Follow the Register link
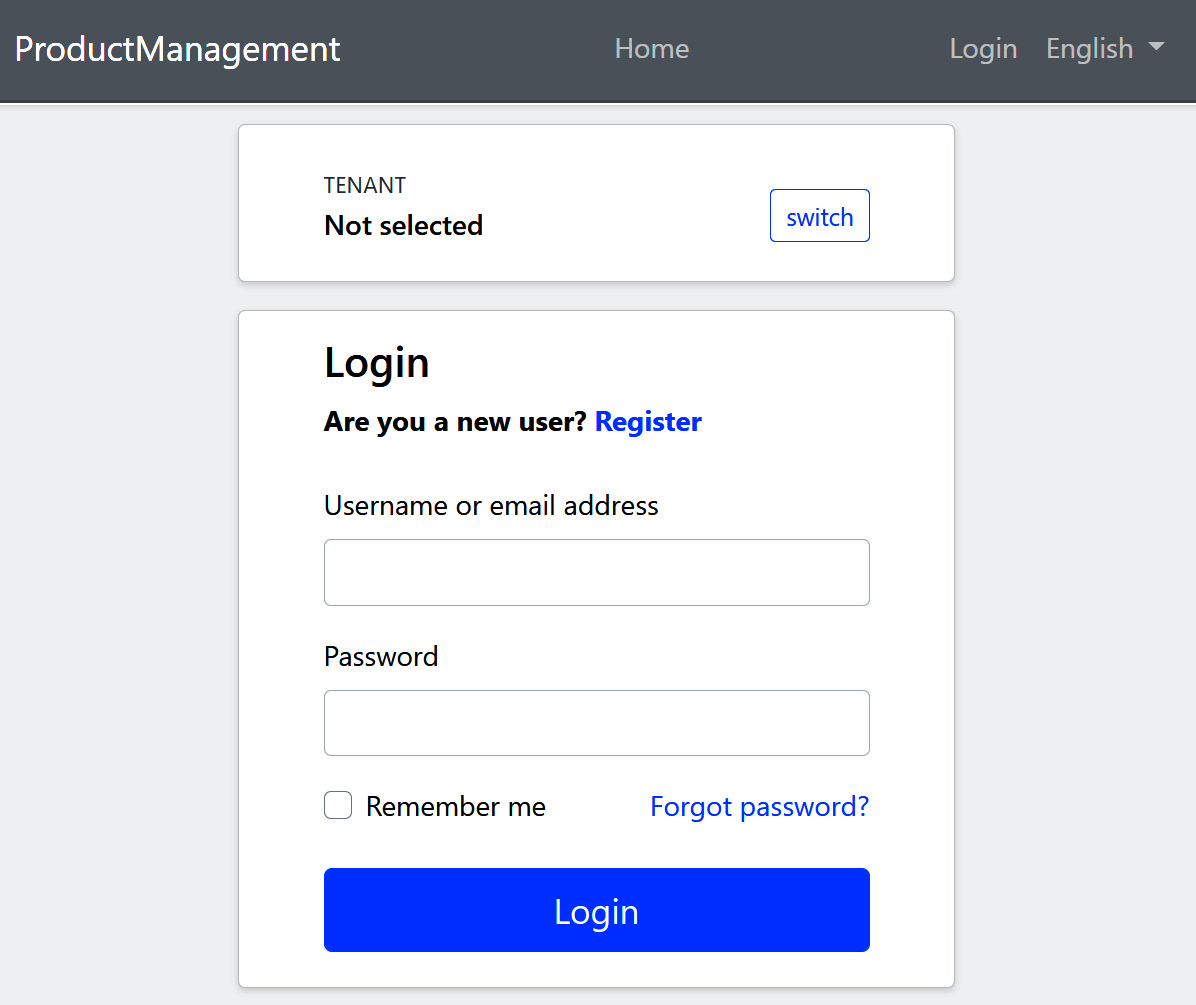The image size is (1196, 1005). pos(648,422)
